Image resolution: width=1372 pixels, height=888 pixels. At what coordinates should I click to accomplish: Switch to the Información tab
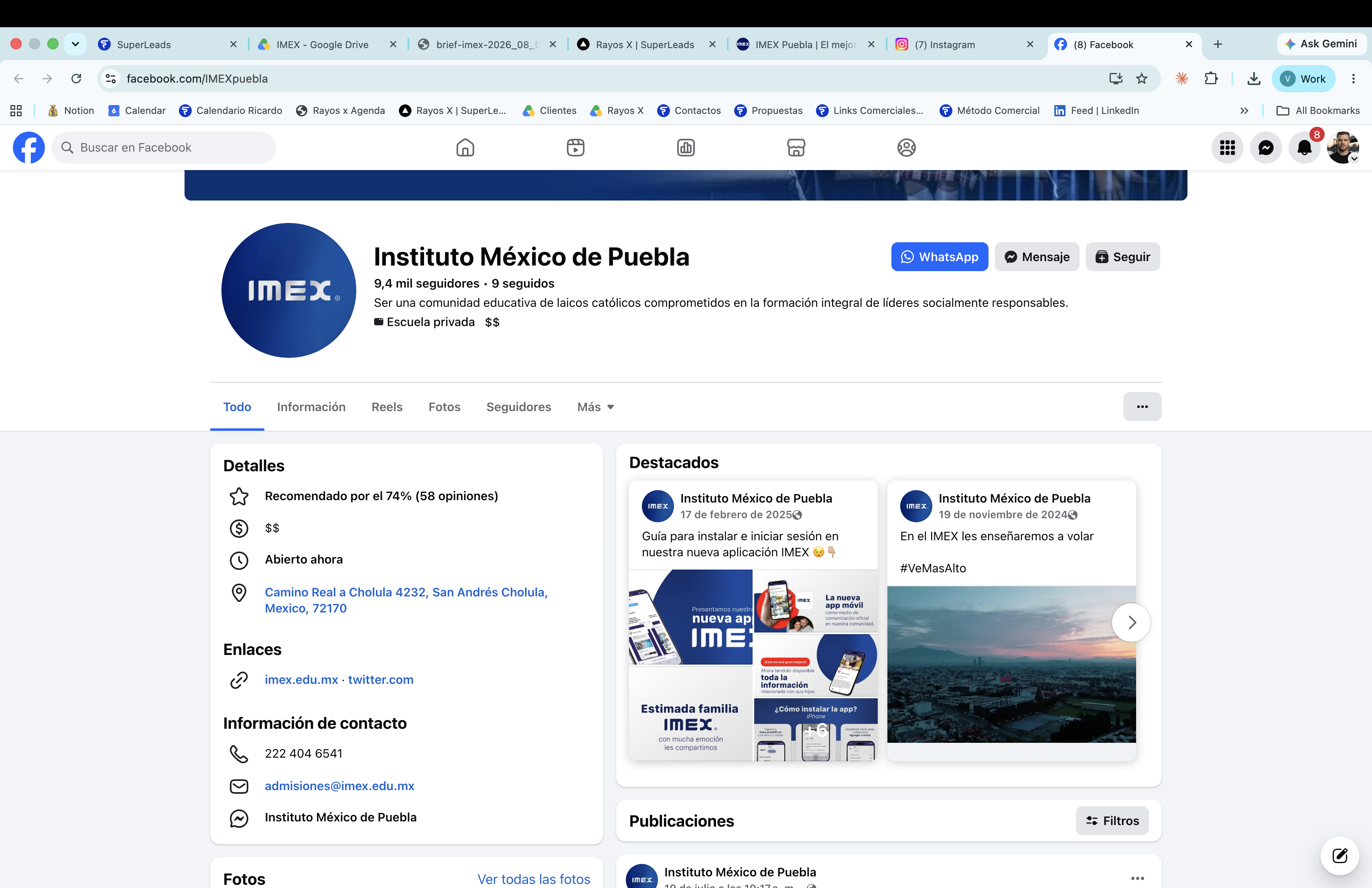[311, 407]
